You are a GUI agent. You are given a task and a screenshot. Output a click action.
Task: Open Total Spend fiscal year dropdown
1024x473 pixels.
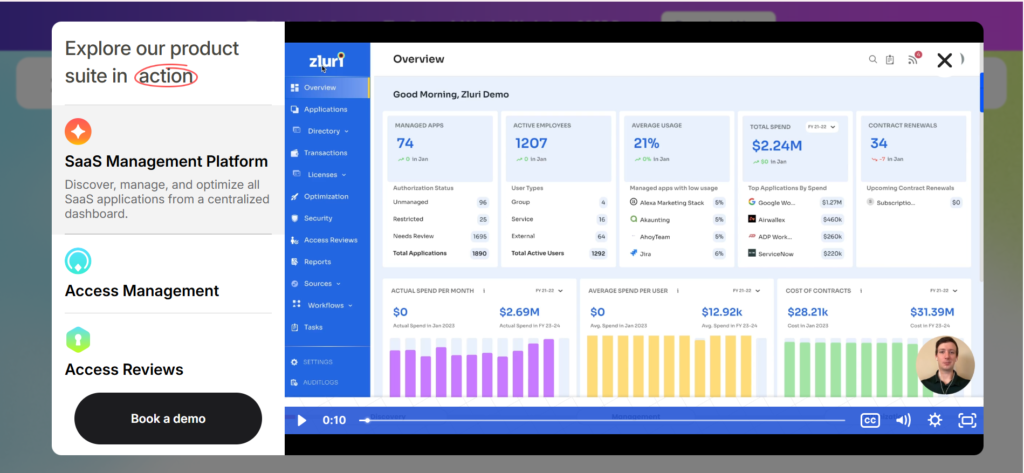click(x=821, y=127)
